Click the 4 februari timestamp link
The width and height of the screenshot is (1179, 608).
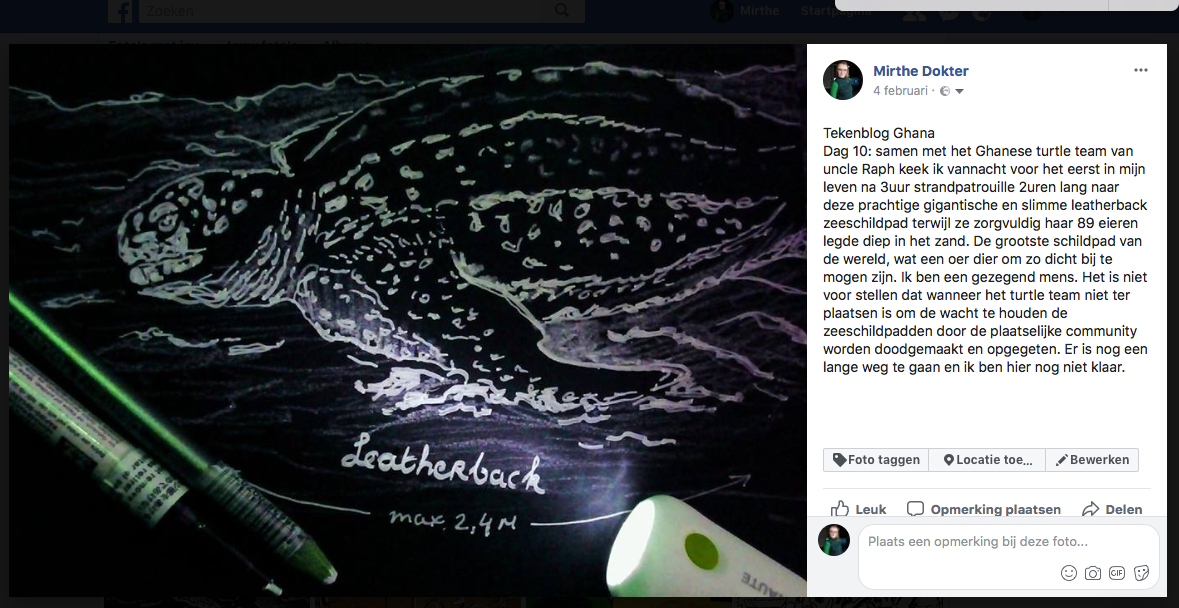900,91
